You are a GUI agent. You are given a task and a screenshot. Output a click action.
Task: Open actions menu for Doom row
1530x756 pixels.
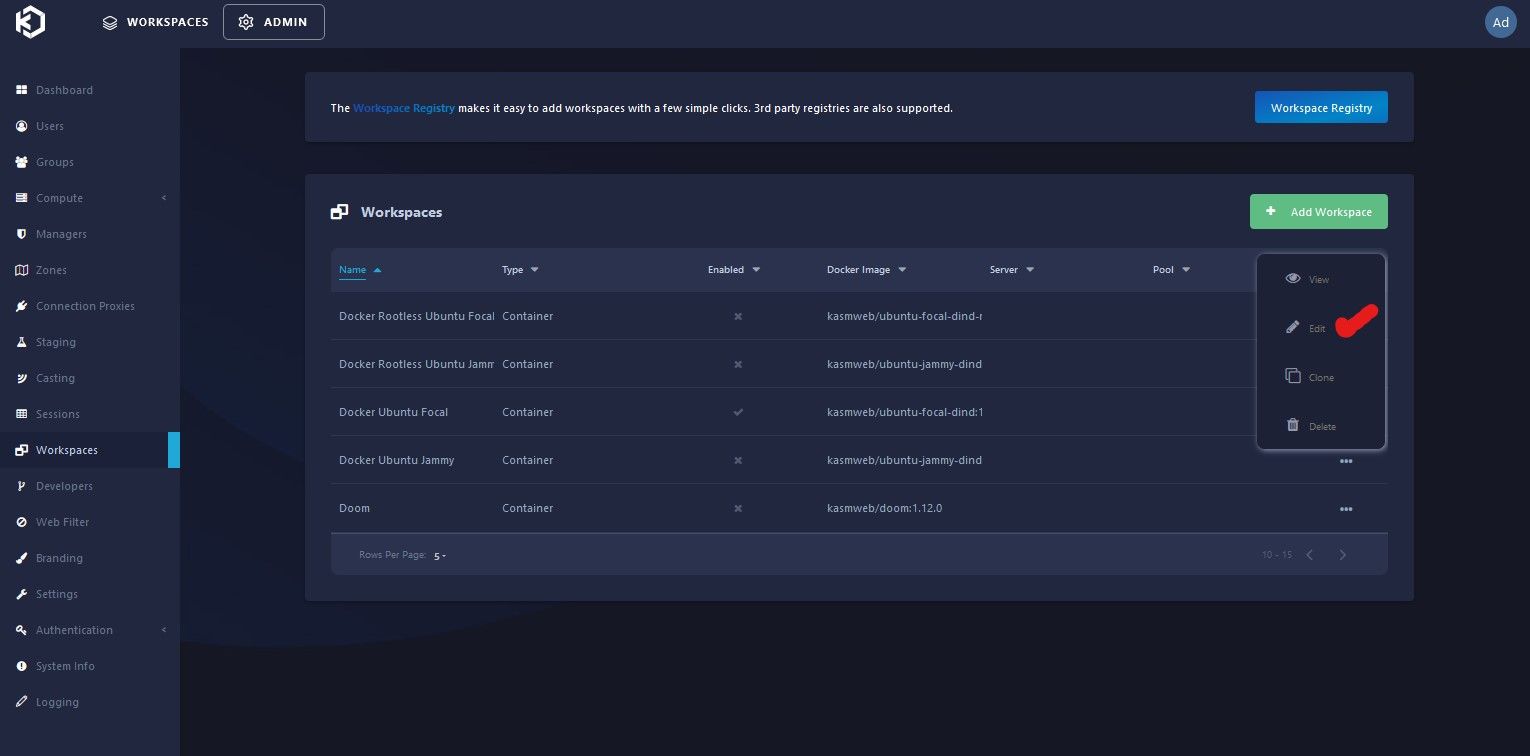(x=1345, y=509)
